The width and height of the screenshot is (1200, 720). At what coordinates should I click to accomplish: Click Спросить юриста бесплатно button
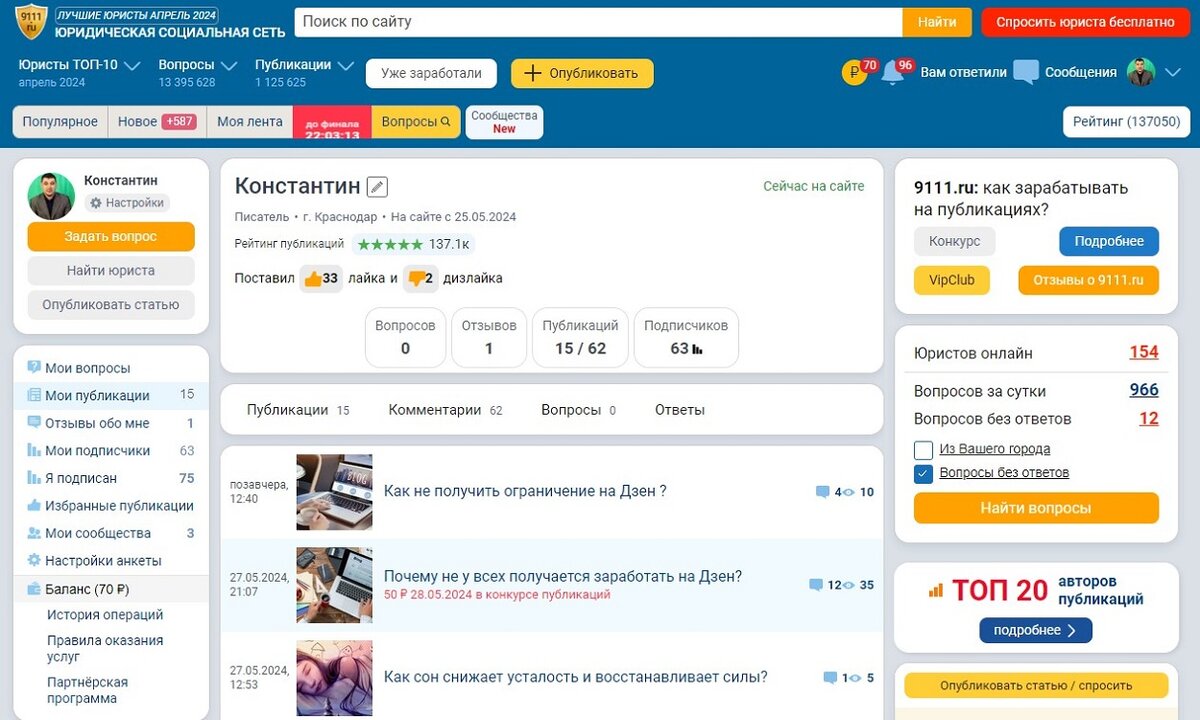[1085, 22]
